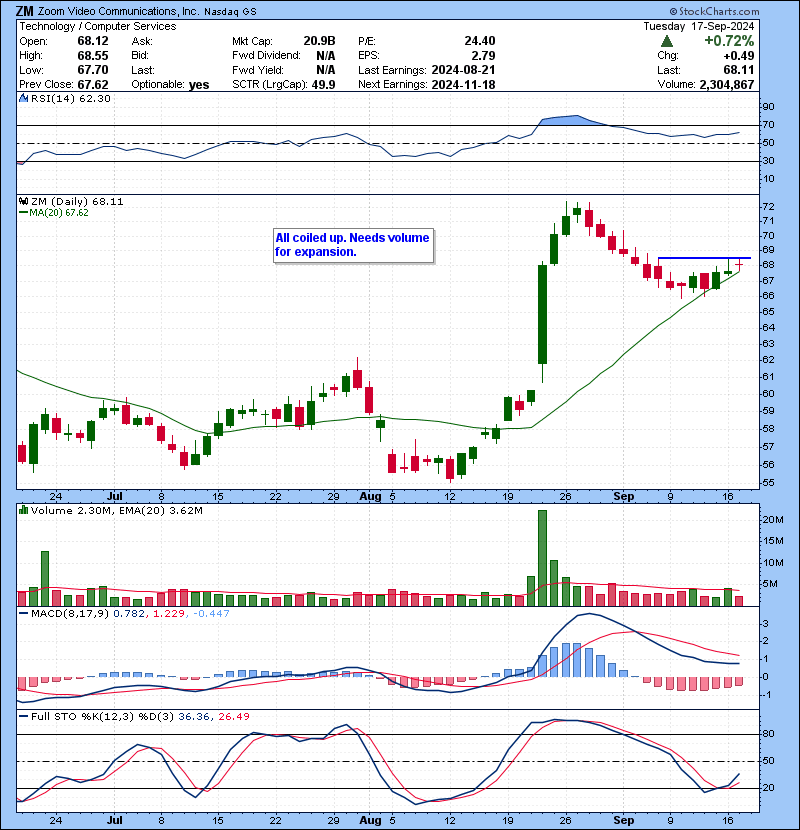Click the RSI panel indicator icon

(23, 98)
